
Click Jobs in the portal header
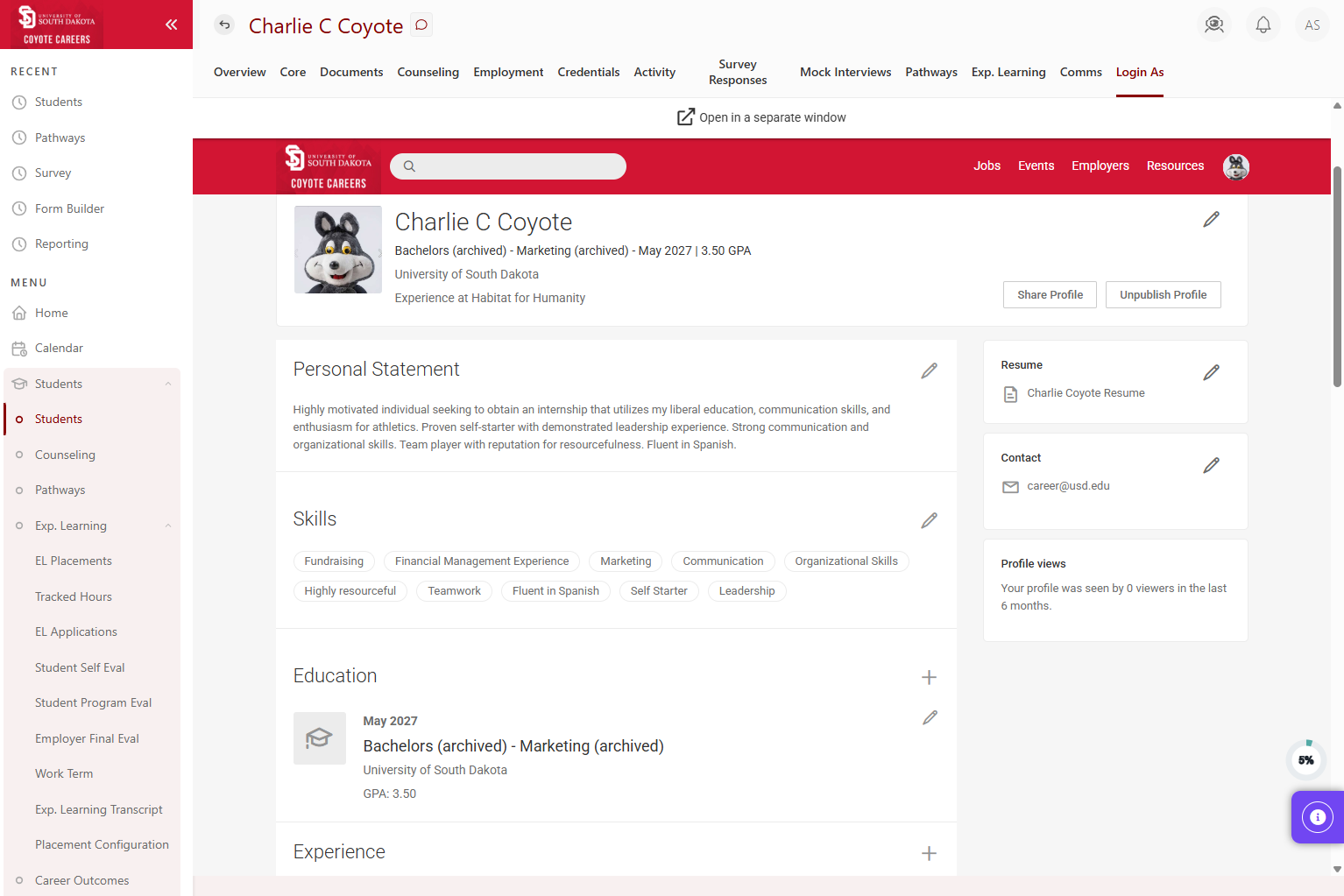pos(987,166)
